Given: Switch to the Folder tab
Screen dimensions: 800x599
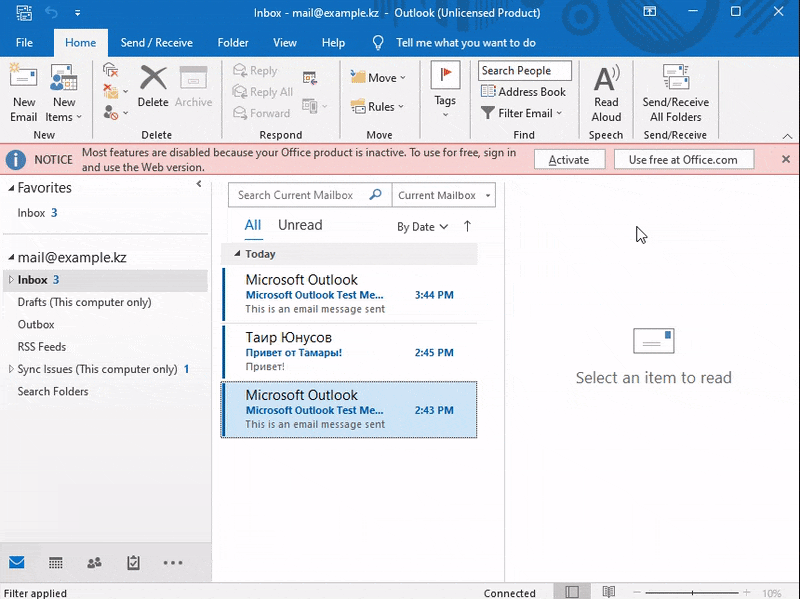Looking at the screenshot, I should (x=233, y=43).
